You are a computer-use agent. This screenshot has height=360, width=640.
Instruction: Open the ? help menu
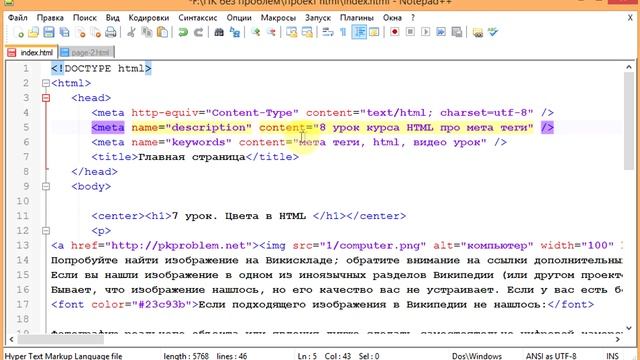(x=413, y=18)
